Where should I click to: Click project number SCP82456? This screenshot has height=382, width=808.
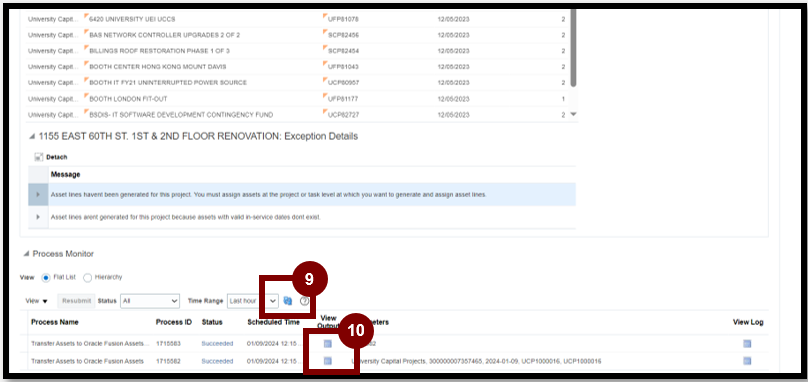[x=343, y=35]
